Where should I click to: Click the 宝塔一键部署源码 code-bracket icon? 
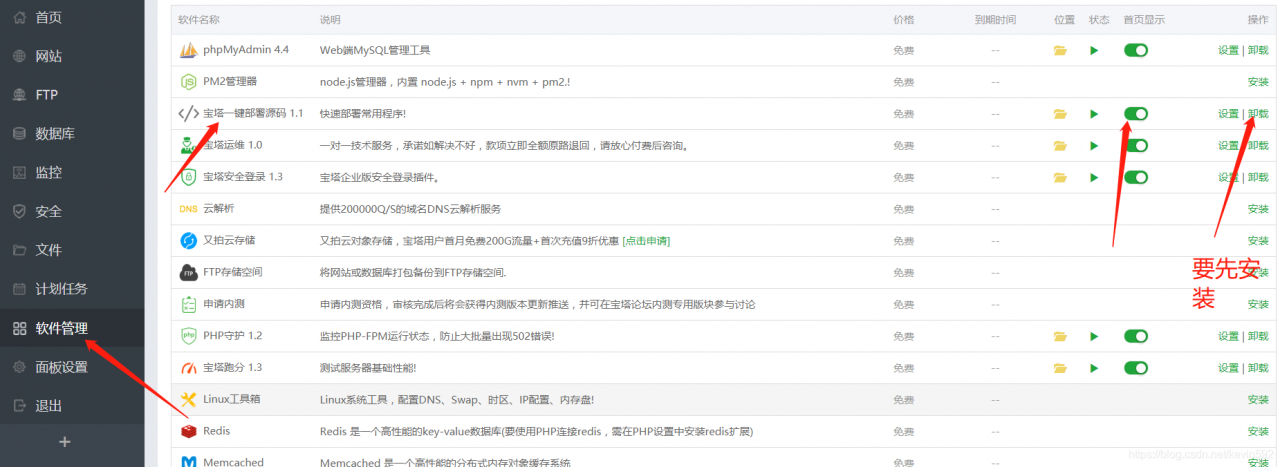(x=188, y=114)
